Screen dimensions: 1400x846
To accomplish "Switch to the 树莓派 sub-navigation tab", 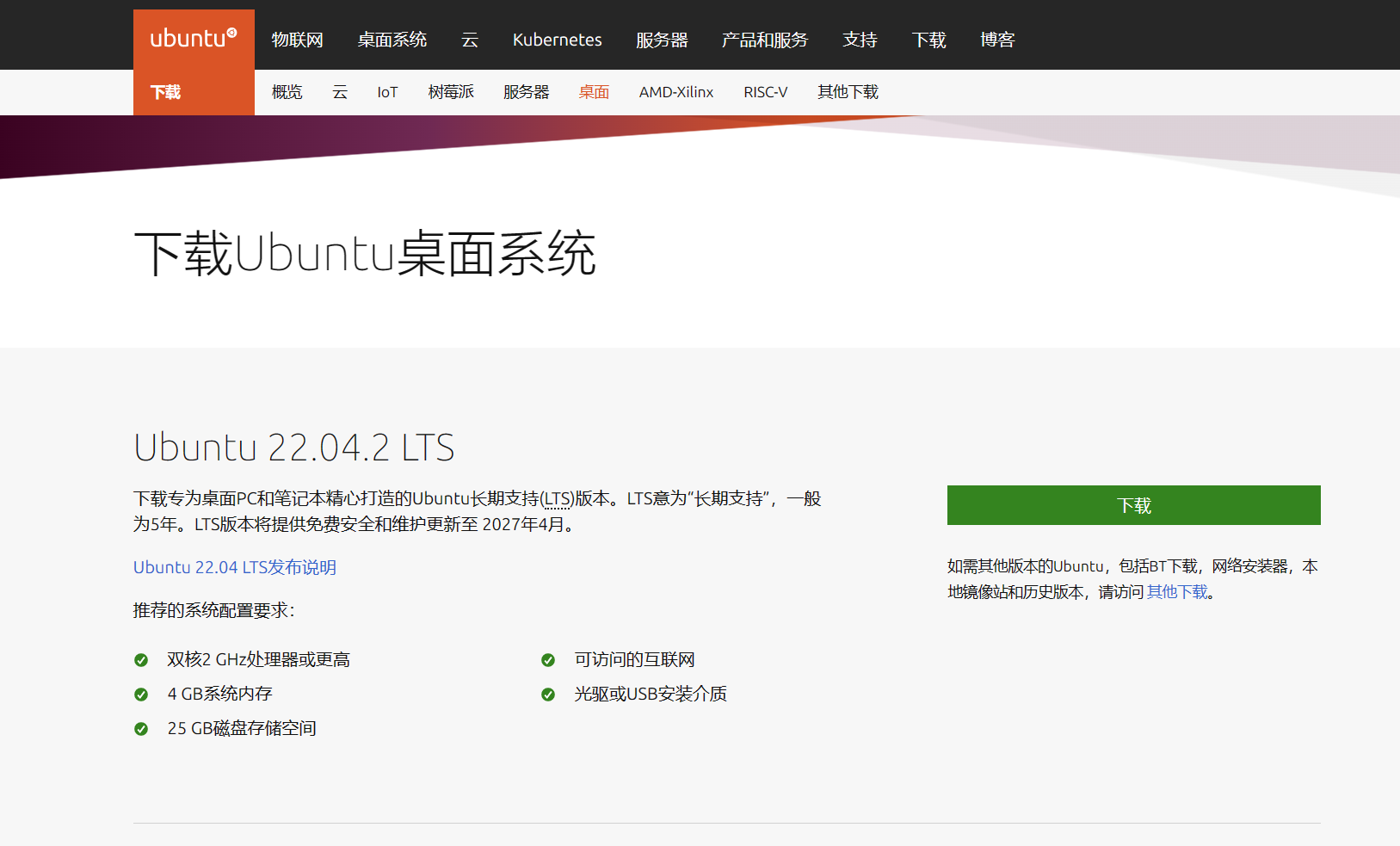I will click(451, 92).
